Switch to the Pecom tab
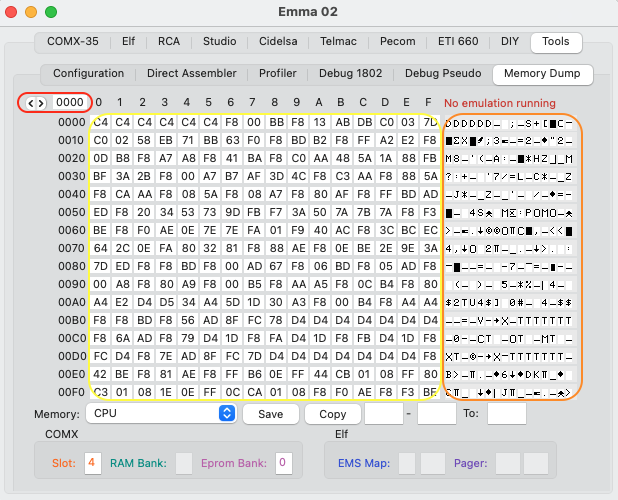The width and height of the screenshot is (618, 500). tap(397, 41)
